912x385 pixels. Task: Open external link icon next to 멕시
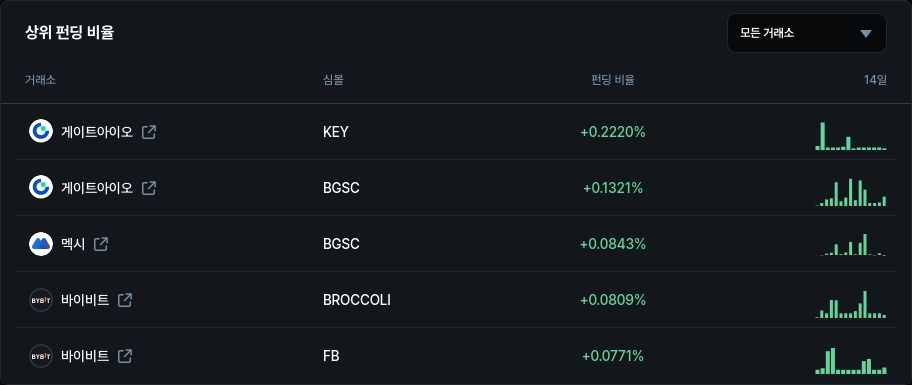pyautogui.click(x=101, y=244)
